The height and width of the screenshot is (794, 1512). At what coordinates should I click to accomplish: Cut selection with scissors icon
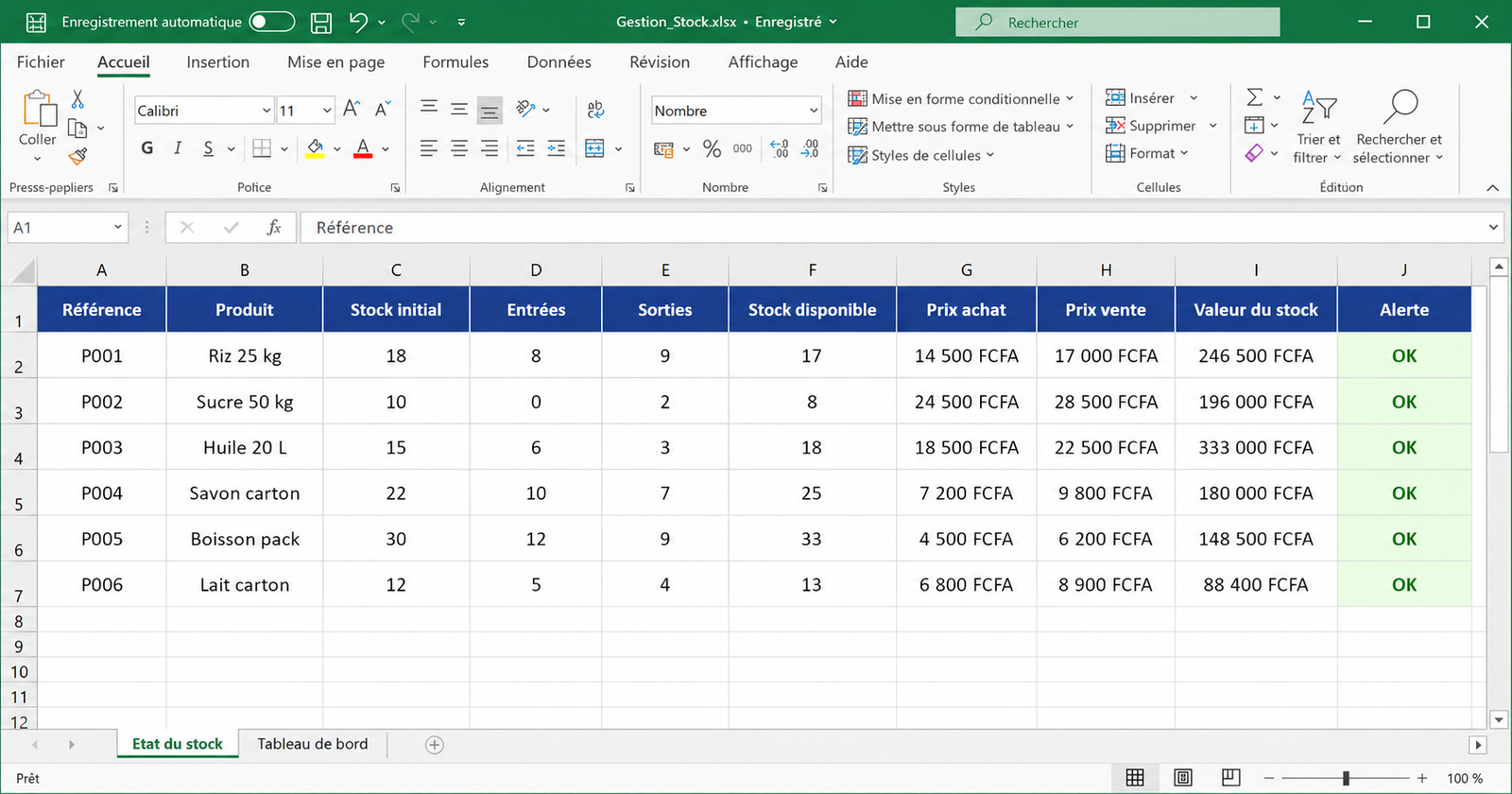click(x=77, y=98)
